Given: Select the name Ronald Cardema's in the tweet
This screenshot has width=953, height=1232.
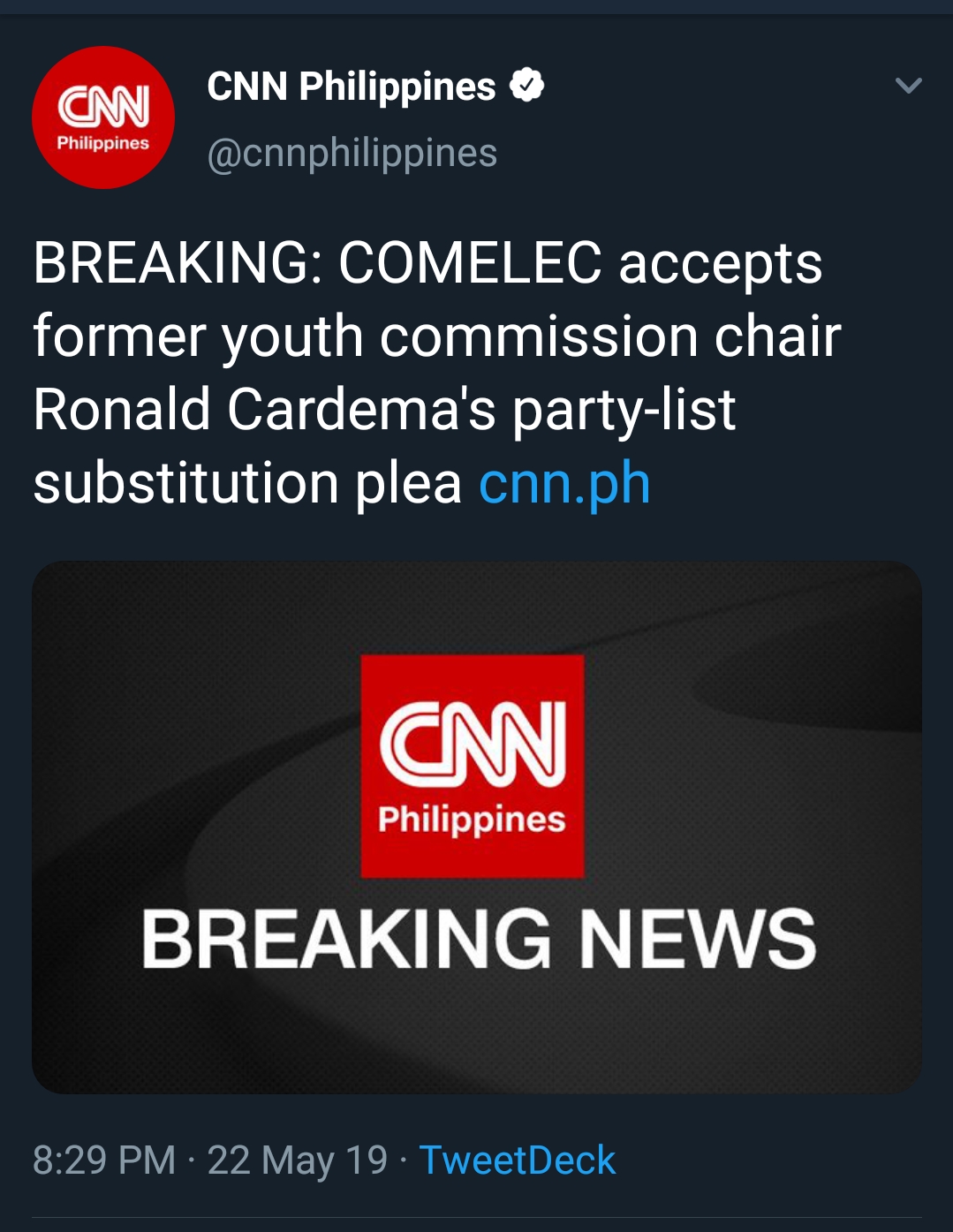Looking at the screenshot, I should (x=265, y=410).
